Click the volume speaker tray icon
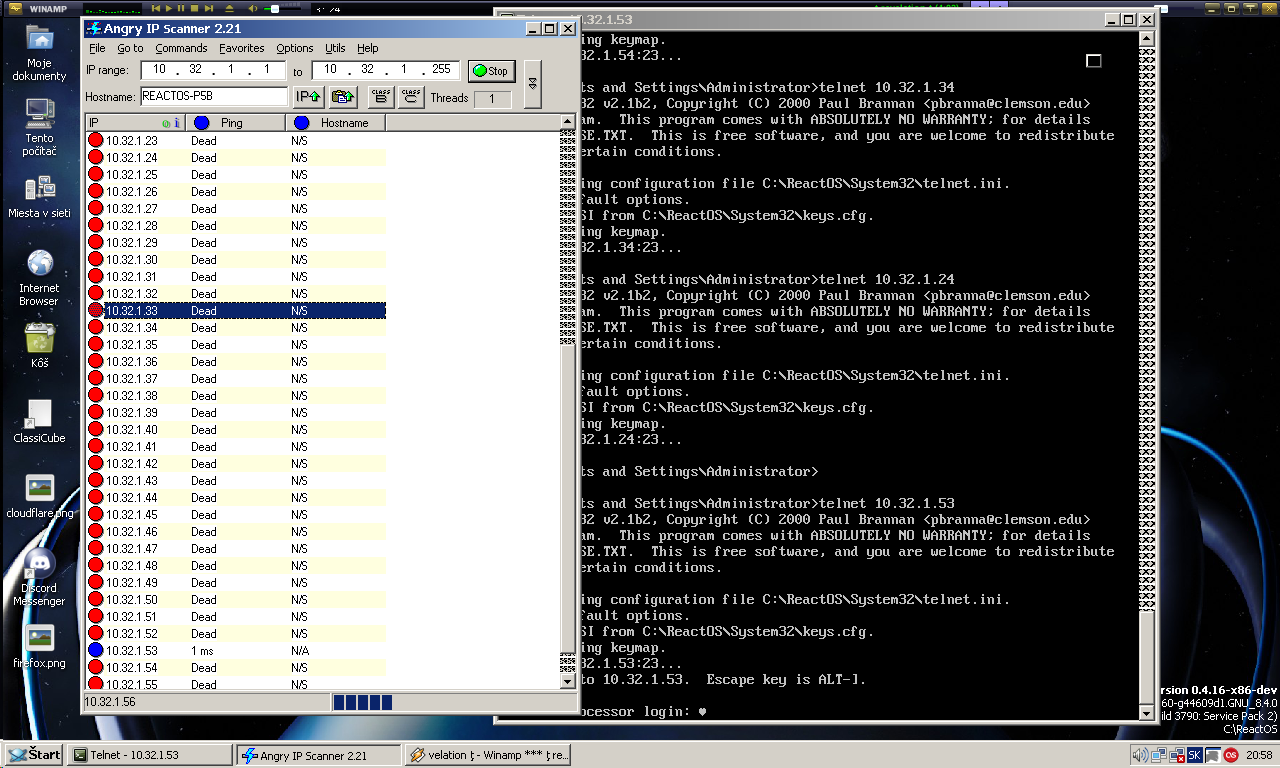The image size is (1280, 768). coord(1140,755)
